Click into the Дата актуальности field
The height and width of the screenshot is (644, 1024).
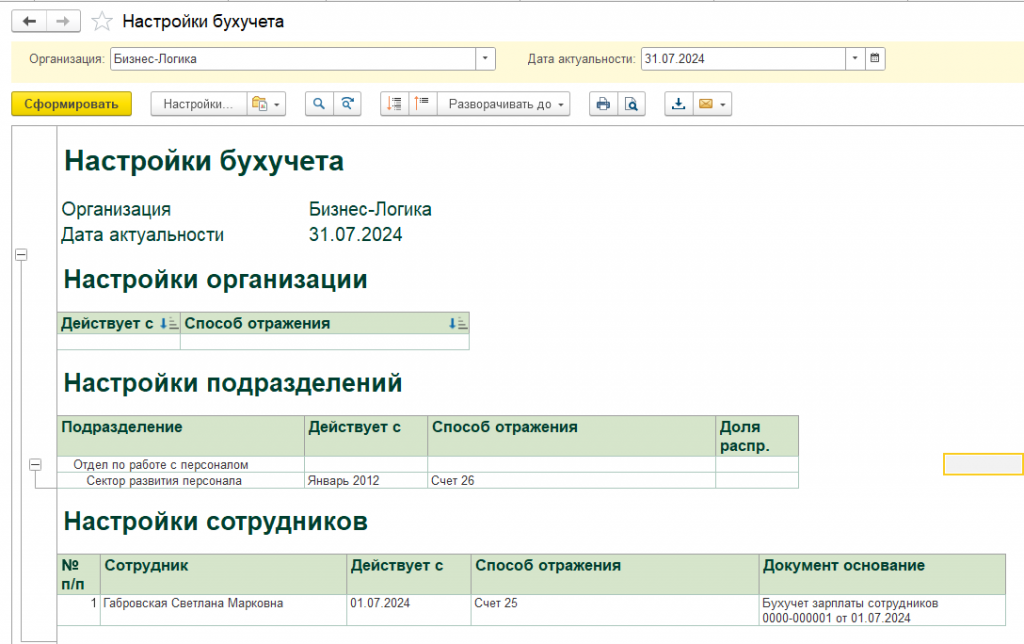coord(743,59)
